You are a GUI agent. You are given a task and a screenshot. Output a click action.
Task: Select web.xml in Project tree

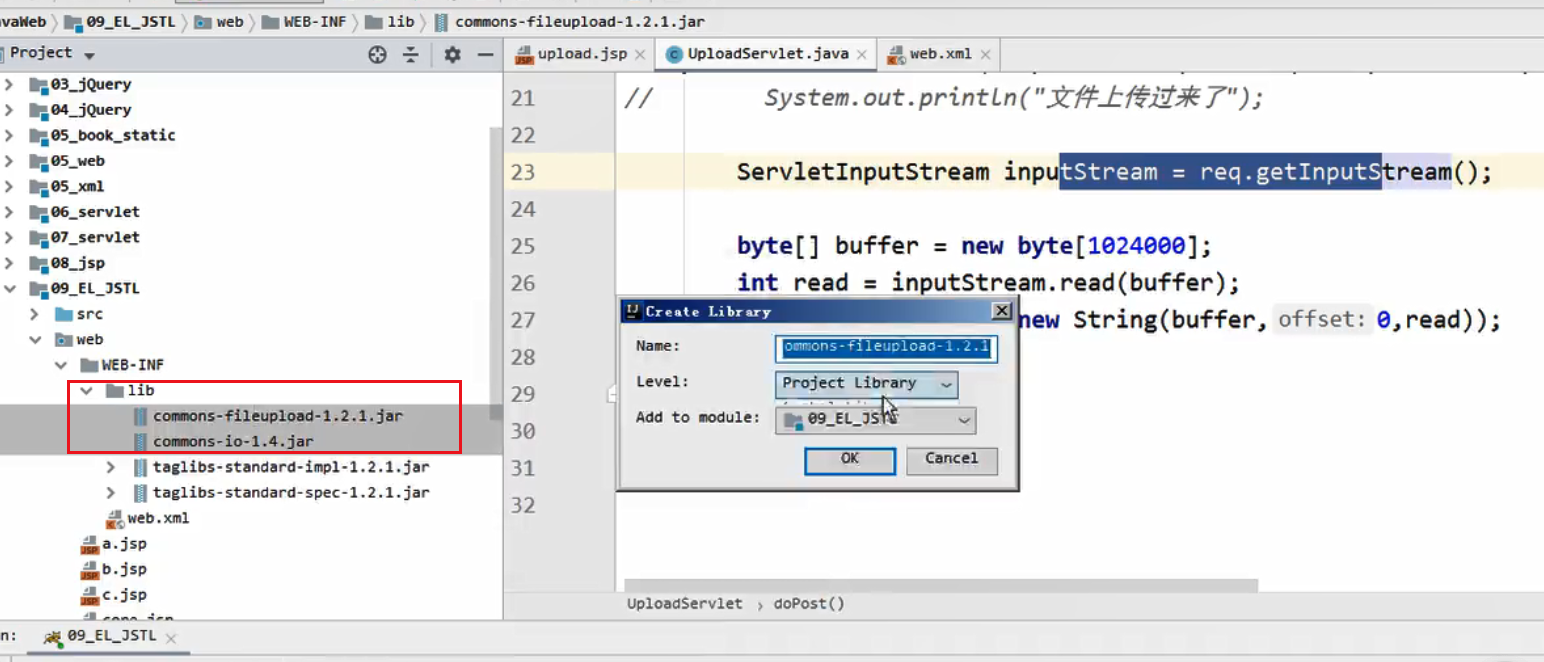(158, 518)
